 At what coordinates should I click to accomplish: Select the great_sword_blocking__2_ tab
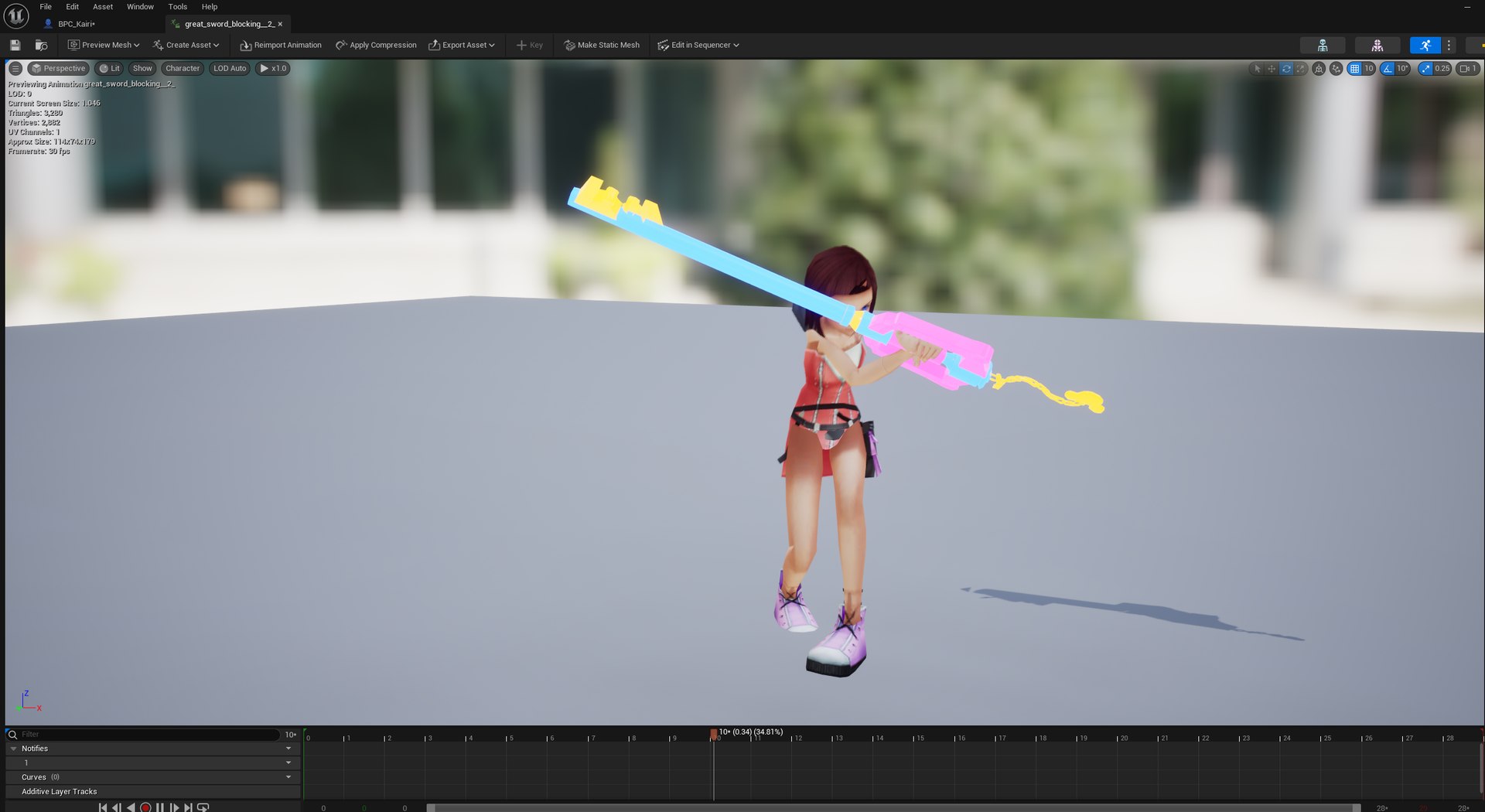229,24
